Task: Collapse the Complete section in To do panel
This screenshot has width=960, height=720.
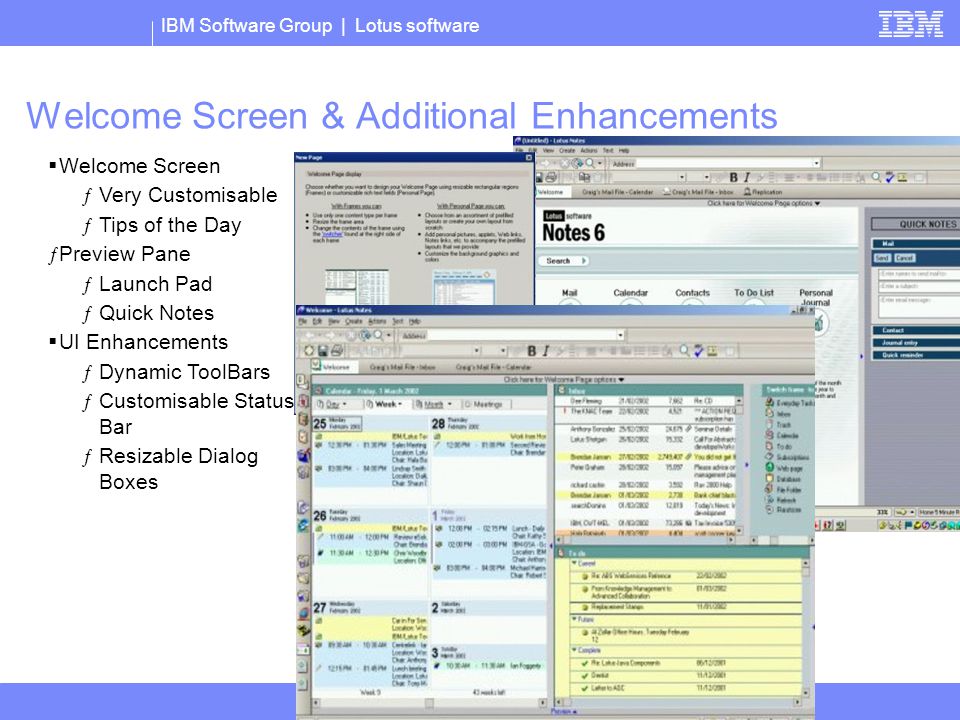Action: point(574,650)
